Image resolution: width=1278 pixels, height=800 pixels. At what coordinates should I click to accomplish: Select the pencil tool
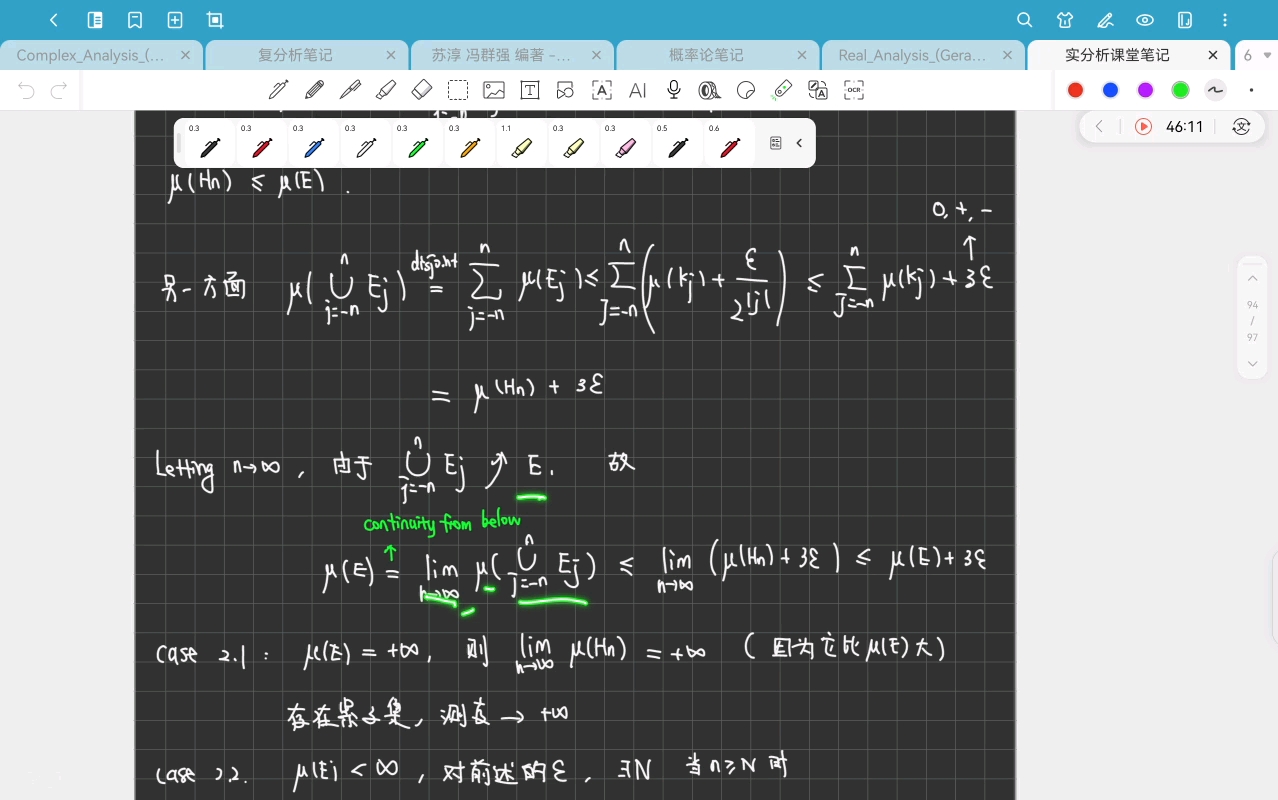(314, 90)
